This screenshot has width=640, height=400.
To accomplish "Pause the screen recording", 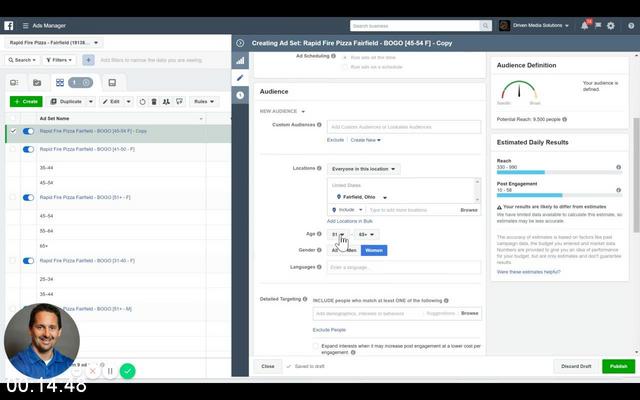I will (x=110, y=371).
